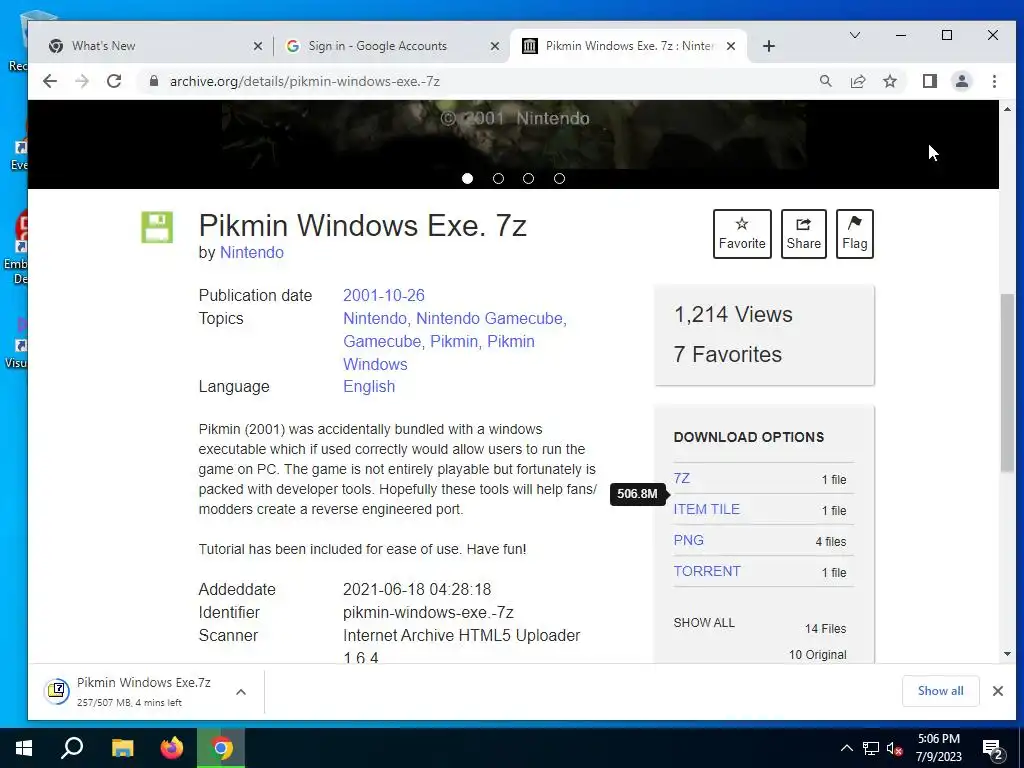
Task: Click SHOW ALL files
Action: point(704,622)
